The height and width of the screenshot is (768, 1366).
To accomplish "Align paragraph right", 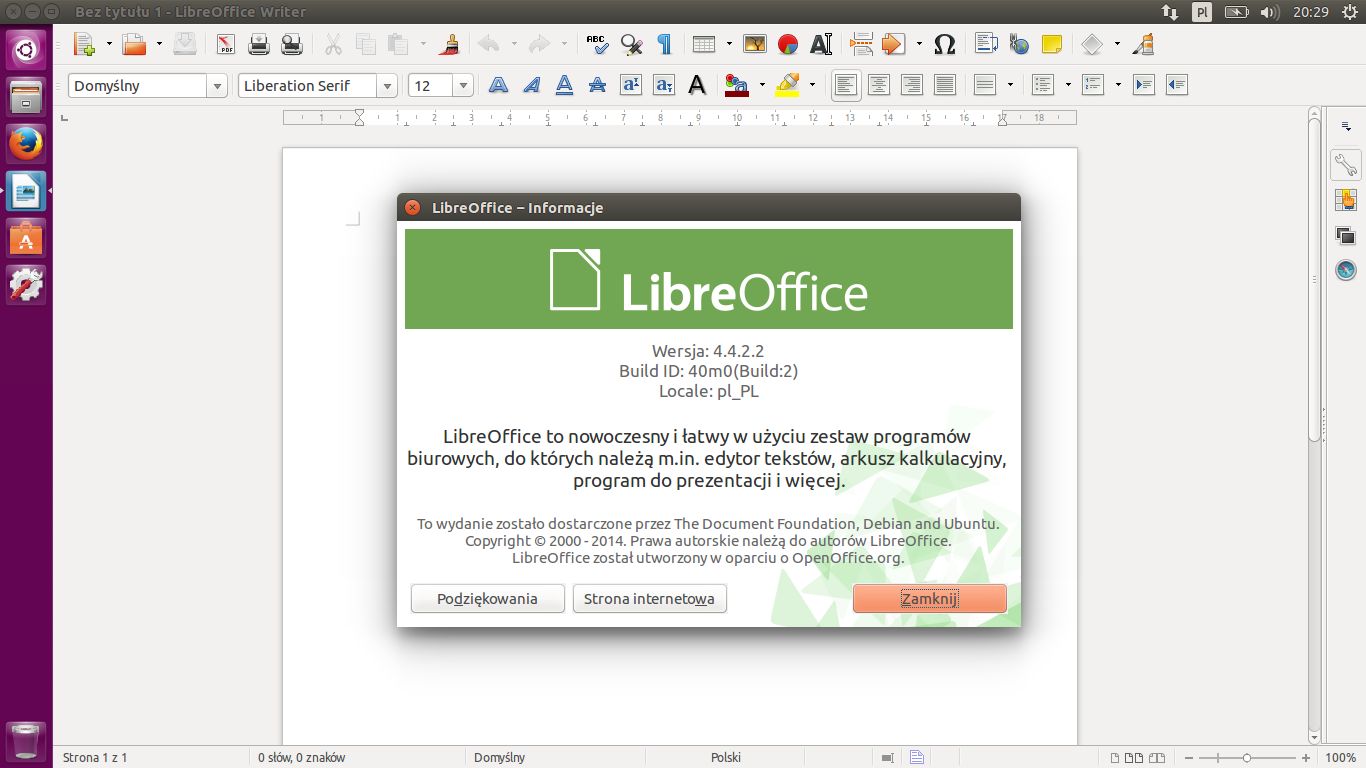I will 911,85.
